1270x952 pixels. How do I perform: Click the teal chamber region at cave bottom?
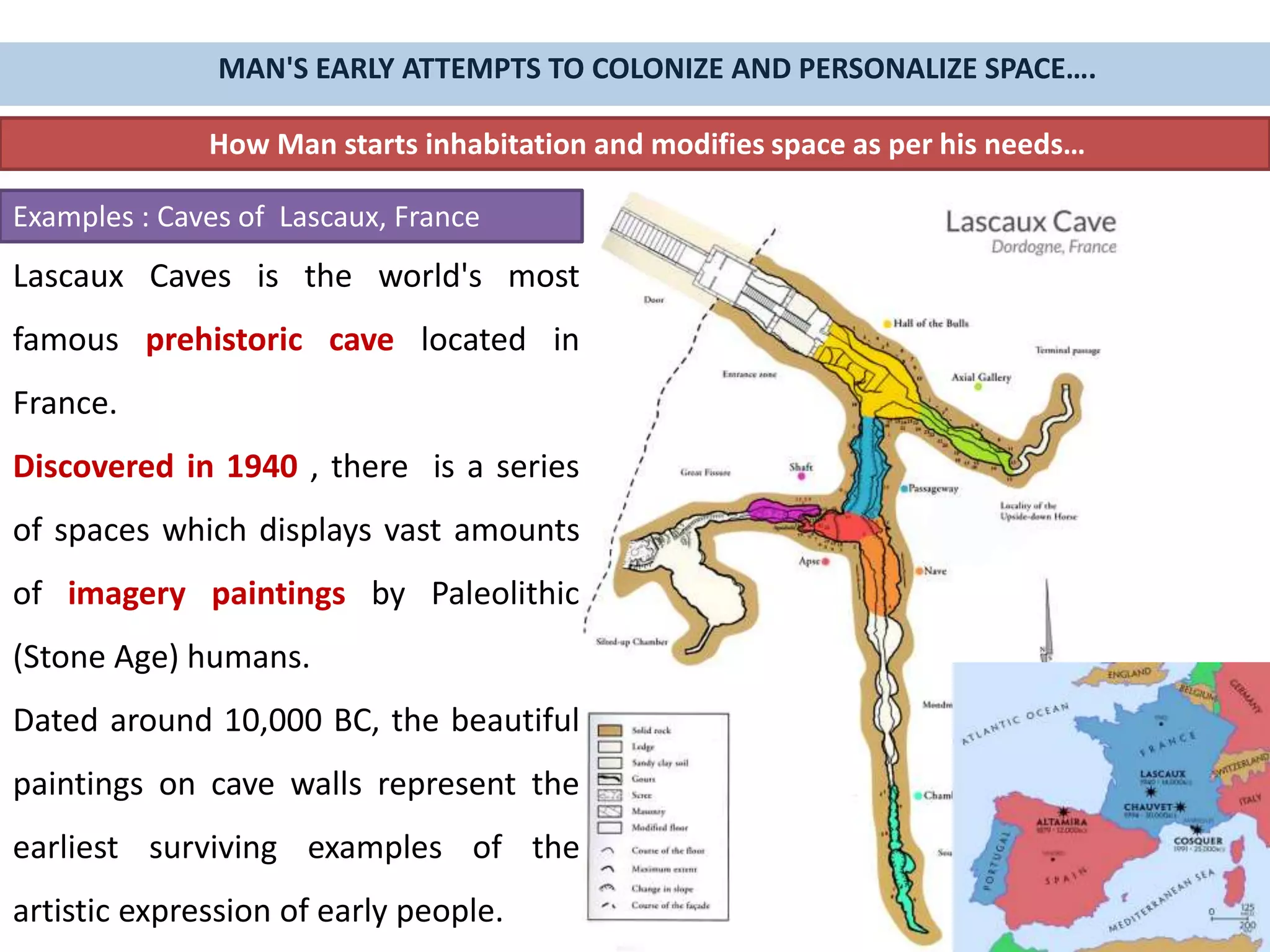click(x=900, y=862)
